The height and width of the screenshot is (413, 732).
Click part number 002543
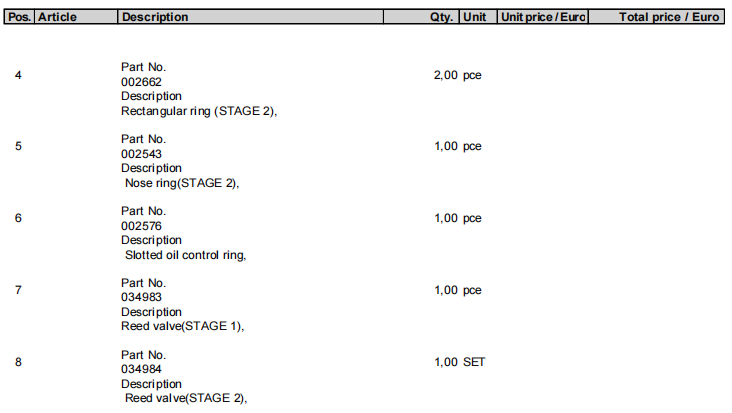[x=141, y=154]
